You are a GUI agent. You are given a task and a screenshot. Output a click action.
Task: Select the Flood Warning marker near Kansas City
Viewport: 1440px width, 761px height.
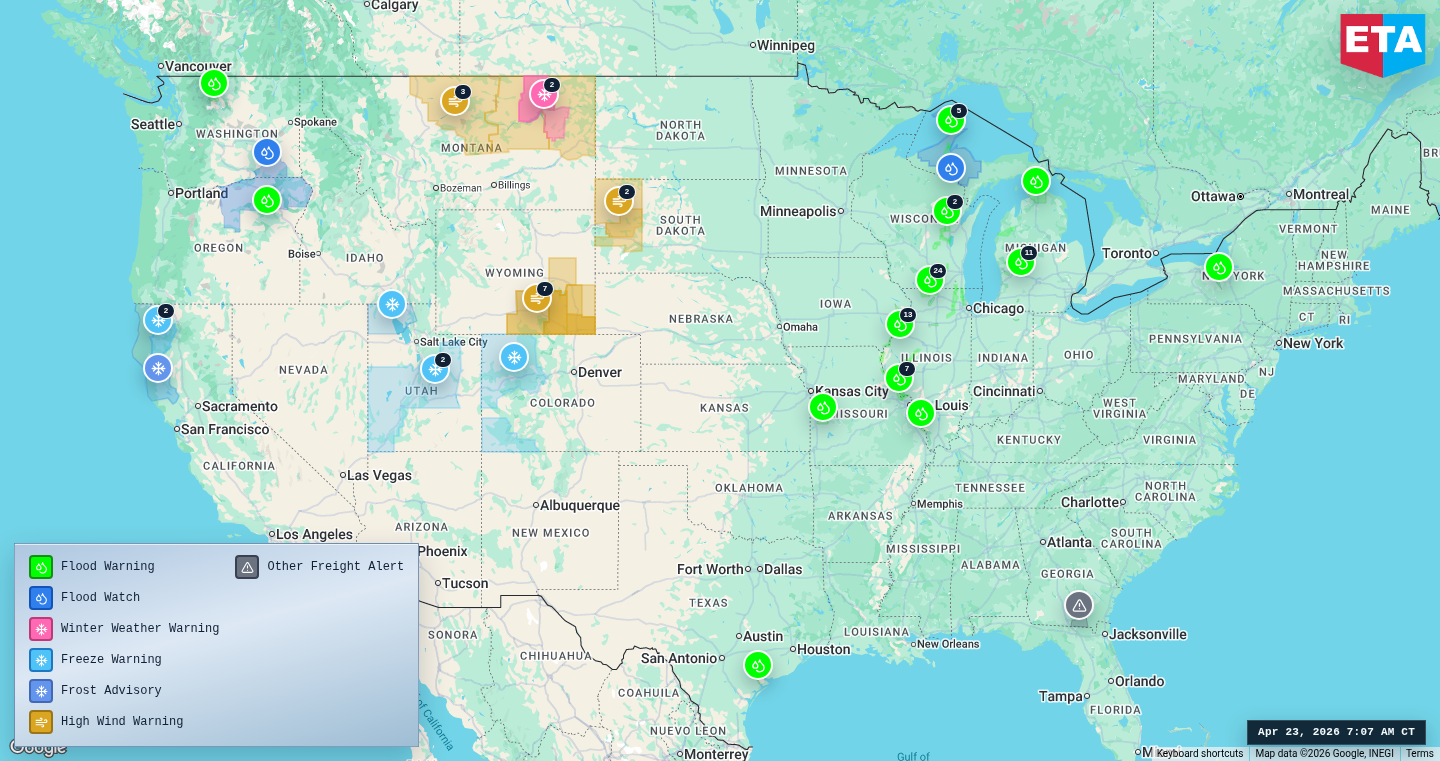click(x=822, y=407)
